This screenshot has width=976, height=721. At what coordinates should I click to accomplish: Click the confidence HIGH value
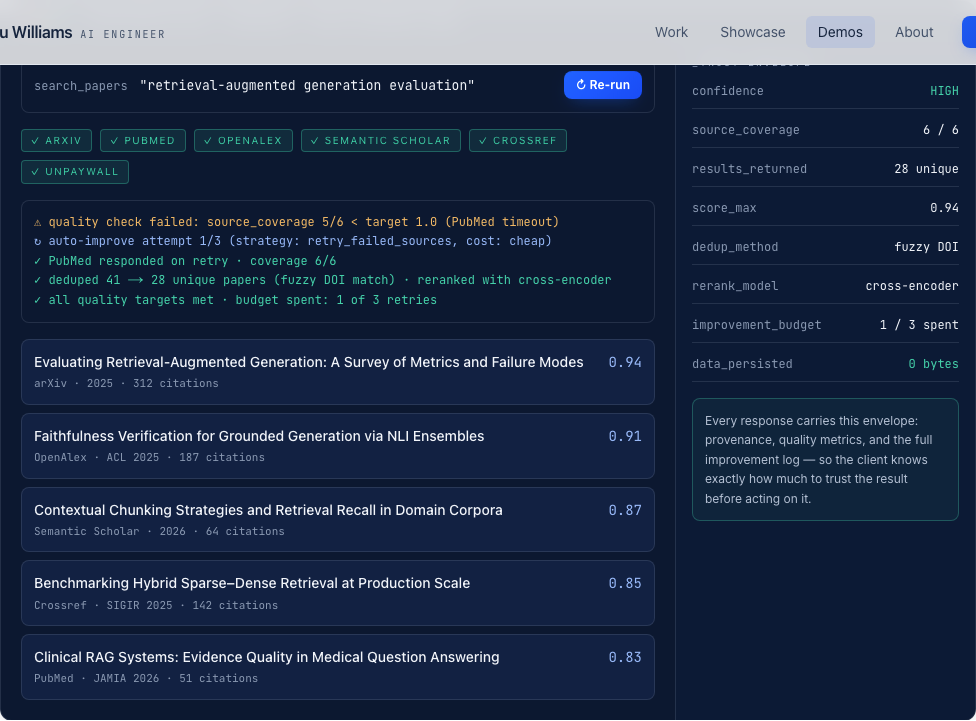point(944,91)
